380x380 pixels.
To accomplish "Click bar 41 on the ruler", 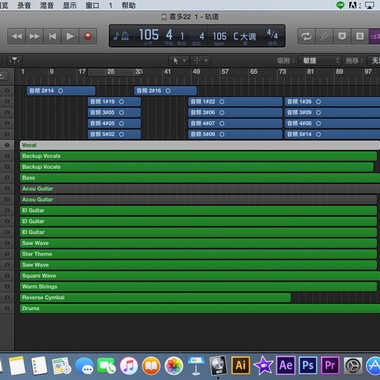I will click(x=167, y=71).
